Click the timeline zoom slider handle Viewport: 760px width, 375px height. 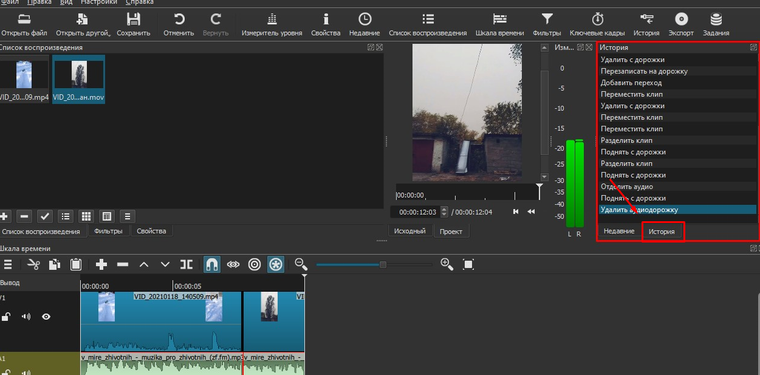(x=383, y=265)
